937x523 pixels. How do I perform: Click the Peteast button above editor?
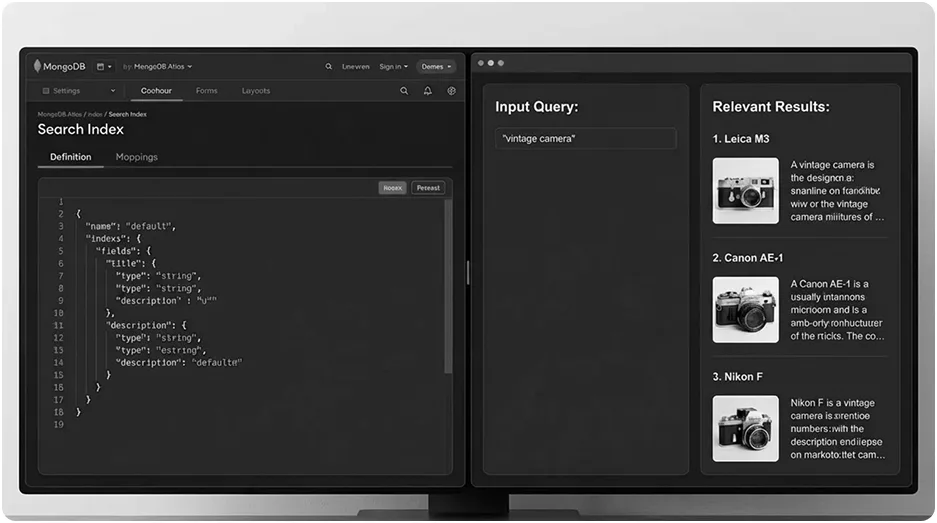(x=428, y=188)
